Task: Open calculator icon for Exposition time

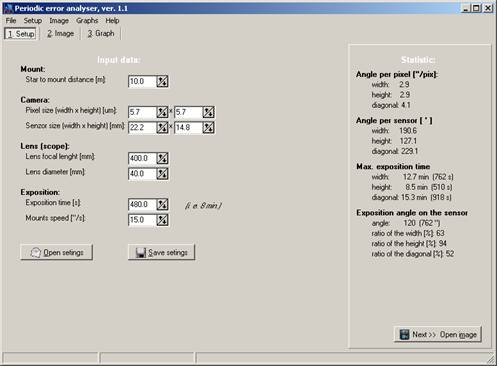Action: pos(162,205)
